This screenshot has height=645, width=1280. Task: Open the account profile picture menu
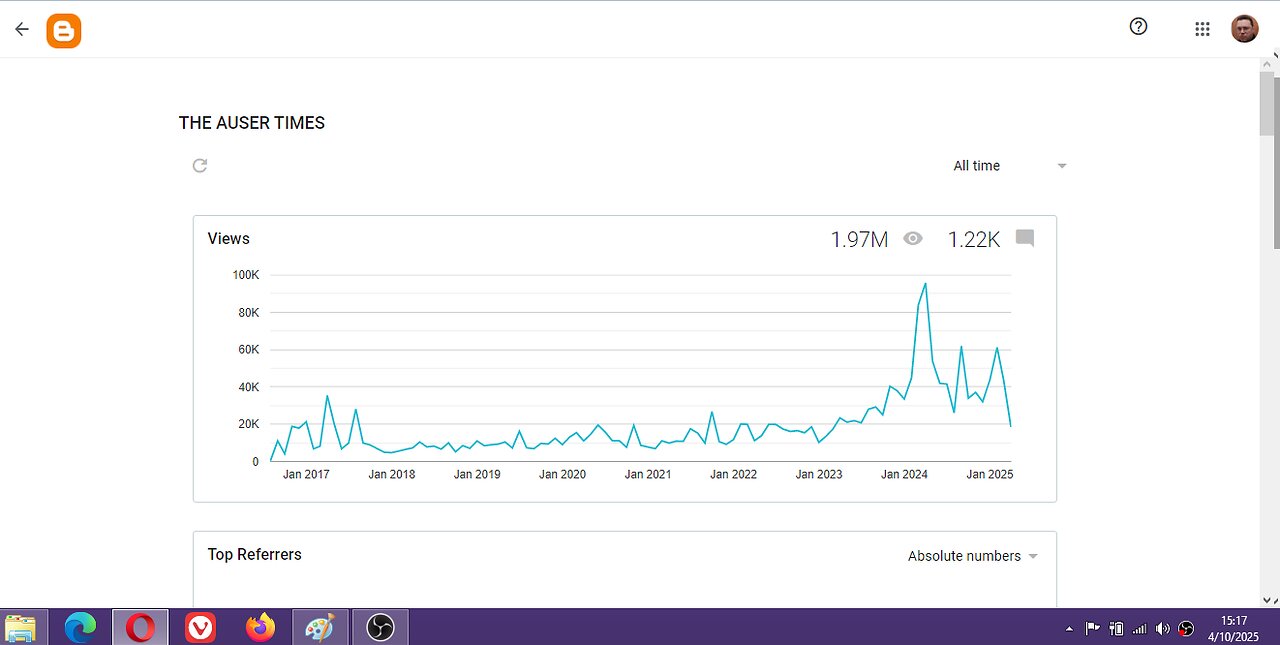tap(1244, 29)
